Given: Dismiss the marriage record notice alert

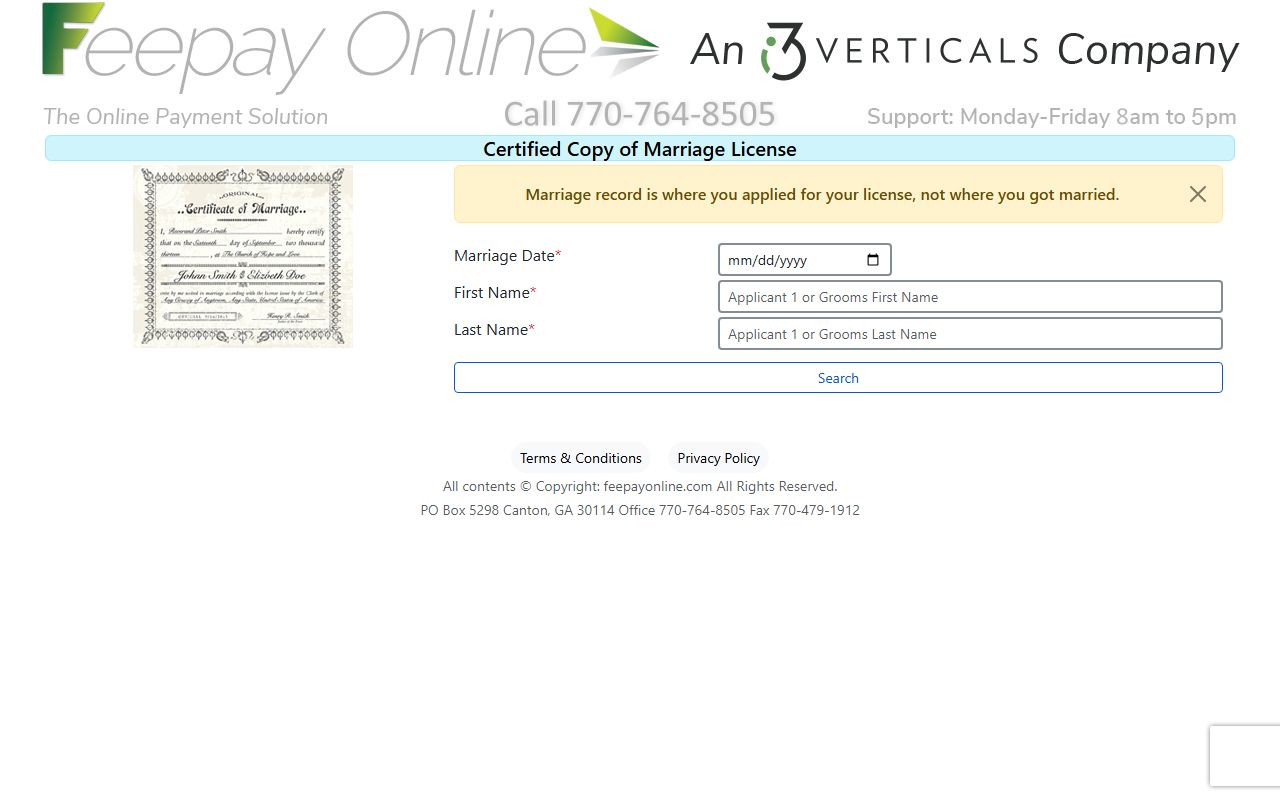Looking at the screenshot, I should coord(1198,194).
